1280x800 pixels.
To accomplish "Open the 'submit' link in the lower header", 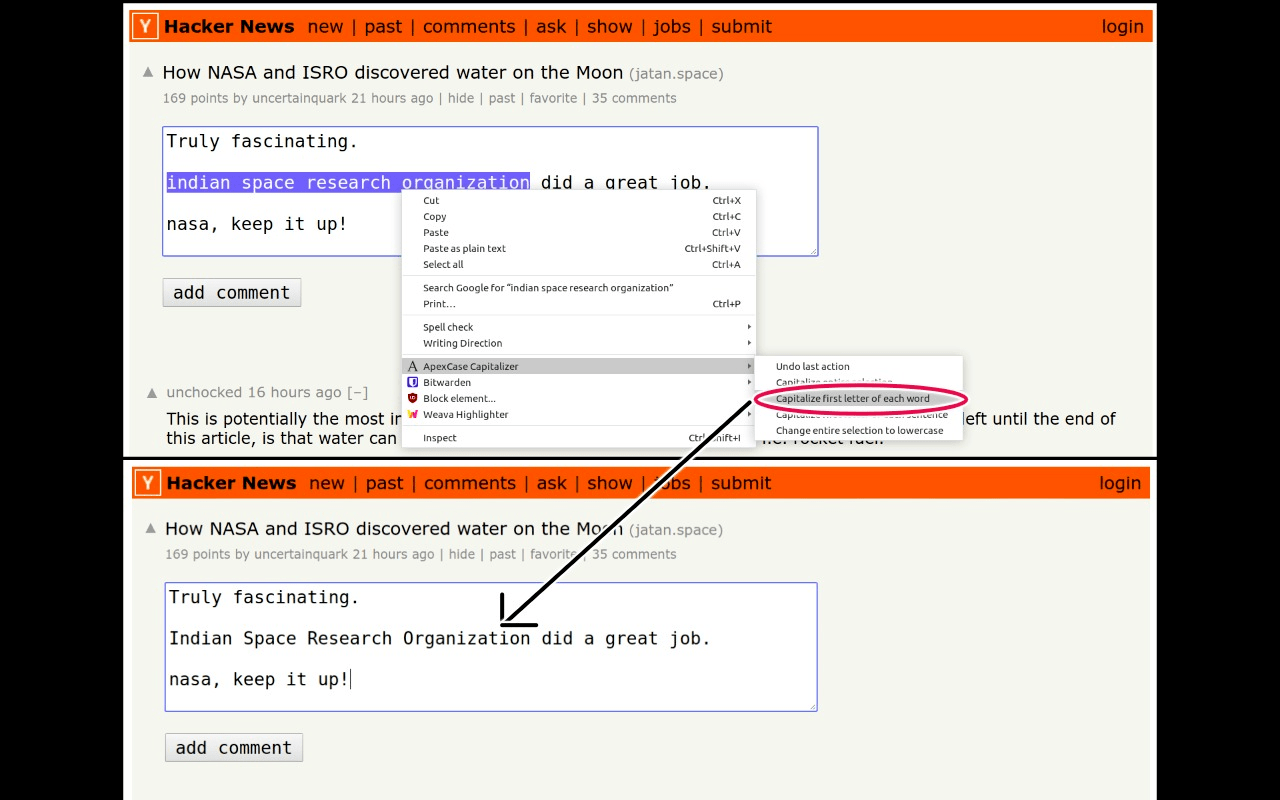I will pos(741,483).
